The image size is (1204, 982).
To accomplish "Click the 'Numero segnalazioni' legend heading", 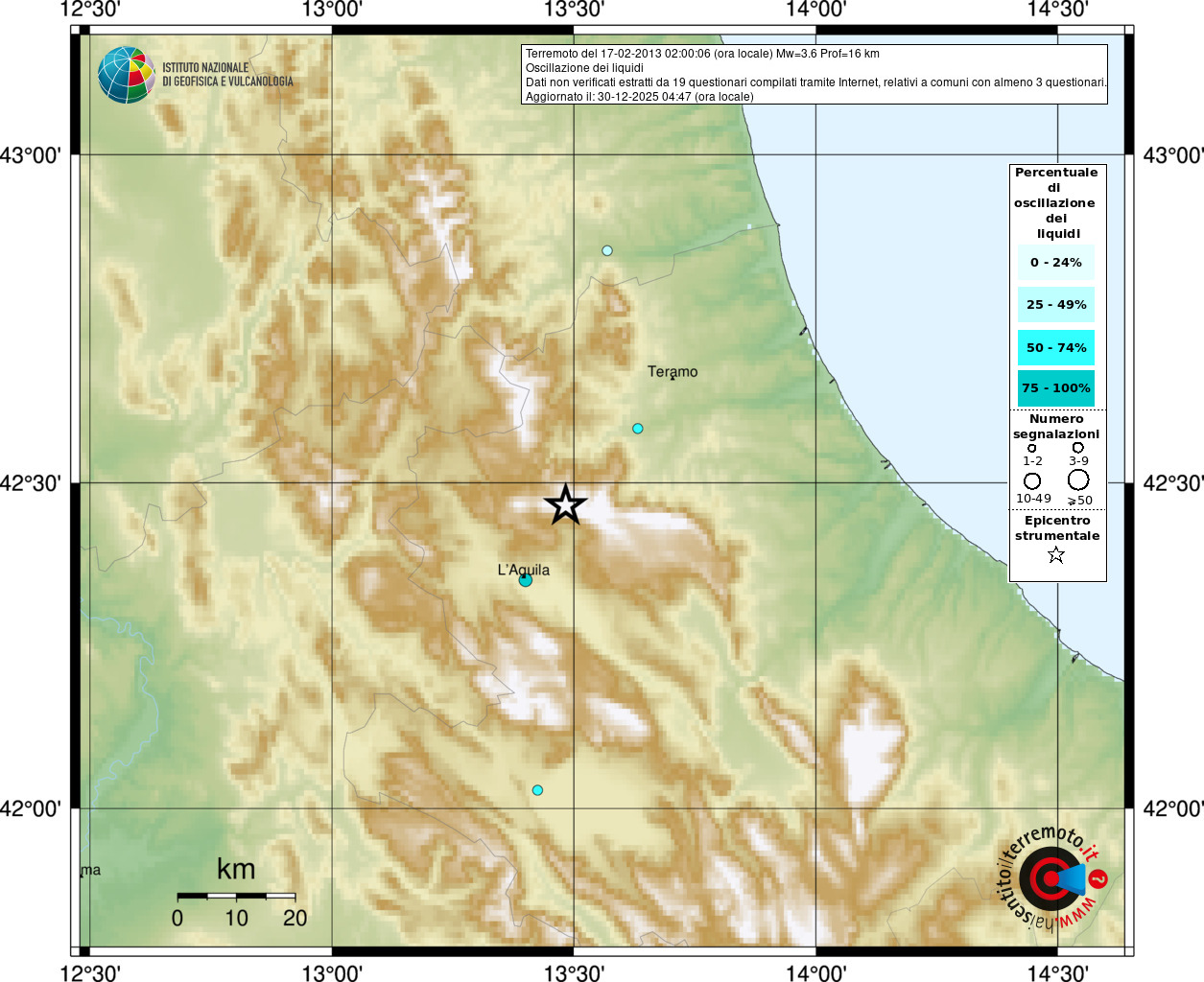I will coord(1056,427).
